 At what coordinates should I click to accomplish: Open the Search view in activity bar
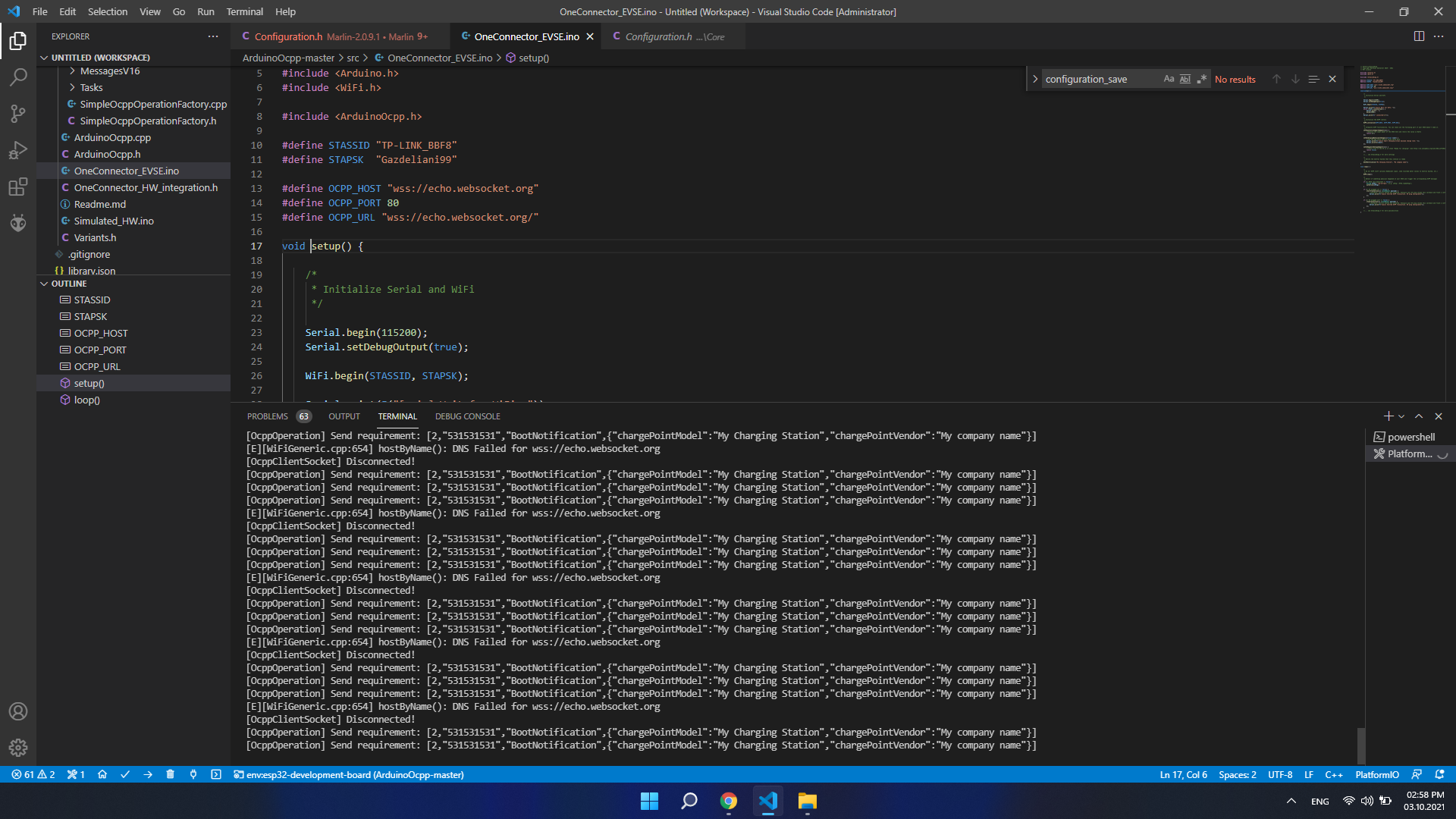pyautogui.click(x=18, y=77)
